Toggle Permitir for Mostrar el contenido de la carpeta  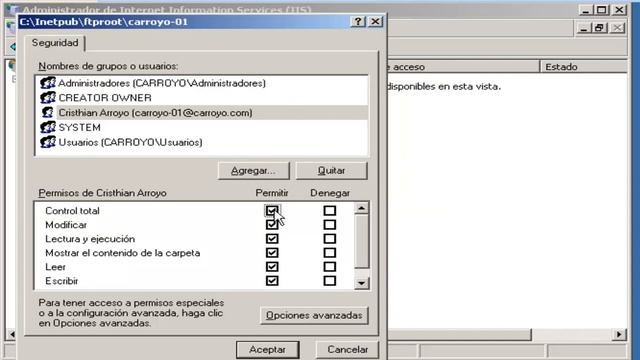(x=272, y=253)
